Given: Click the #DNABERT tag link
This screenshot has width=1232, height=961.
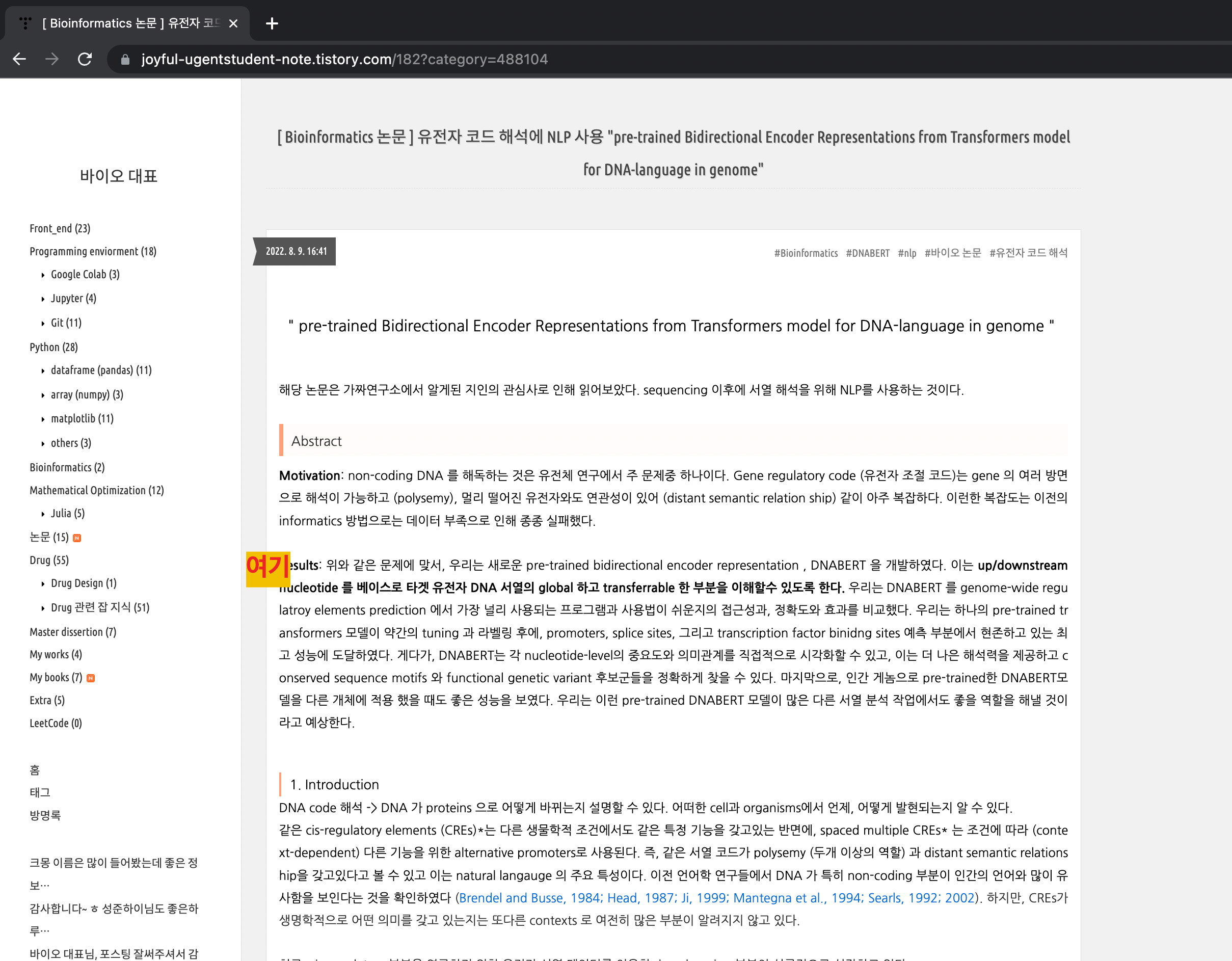Looking at the screenshot, I should pyautogui.click(x=867, y=253).
